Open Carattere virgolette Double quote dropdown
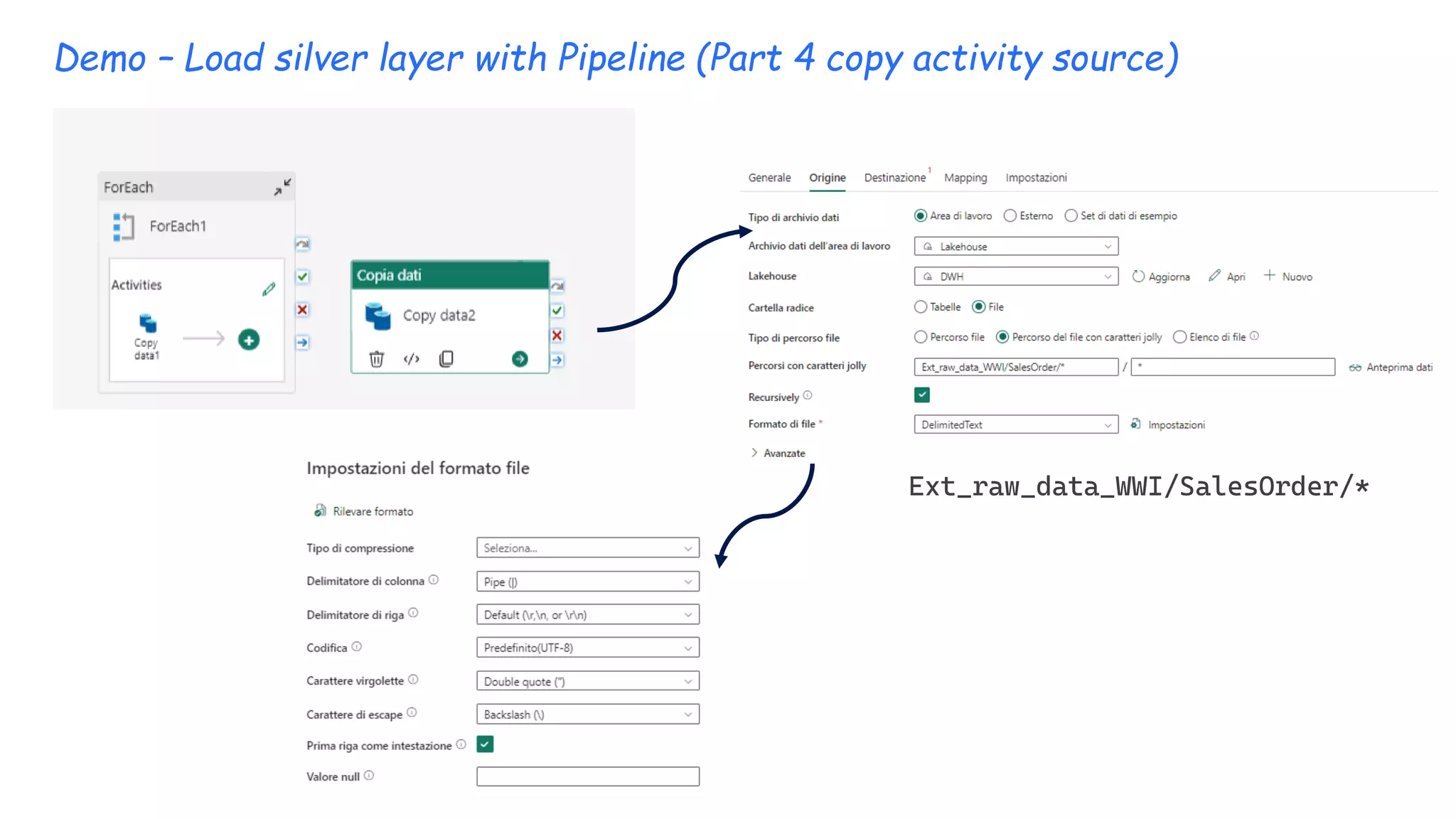Image resolution: width=1456 pixels, height=819 pixels. pos(588,681)
